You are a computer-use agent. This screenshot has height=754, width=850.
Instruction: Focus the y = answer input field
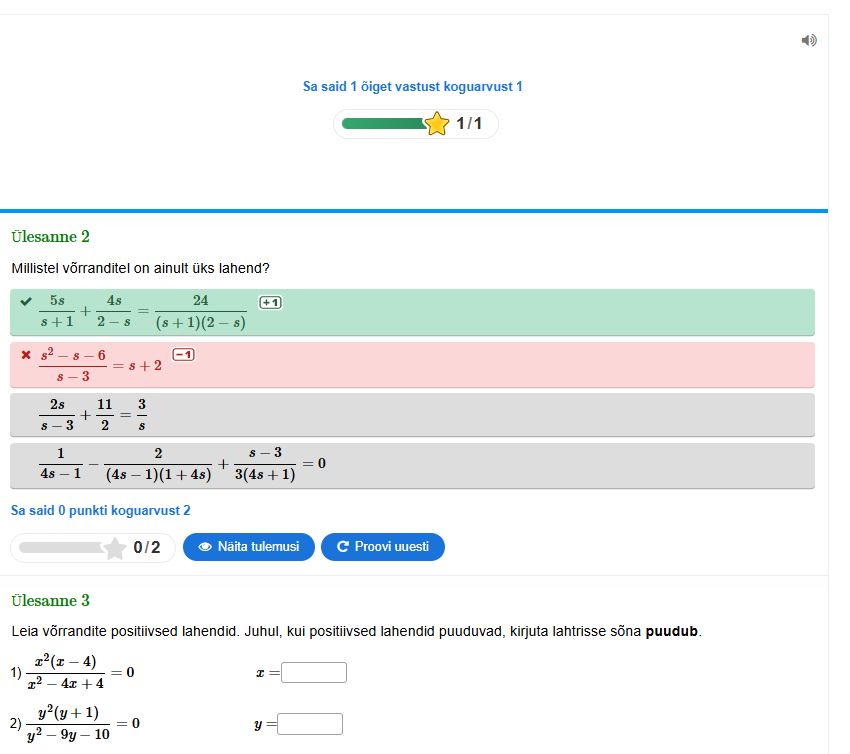pyautogui.click(x=310, y=724)
